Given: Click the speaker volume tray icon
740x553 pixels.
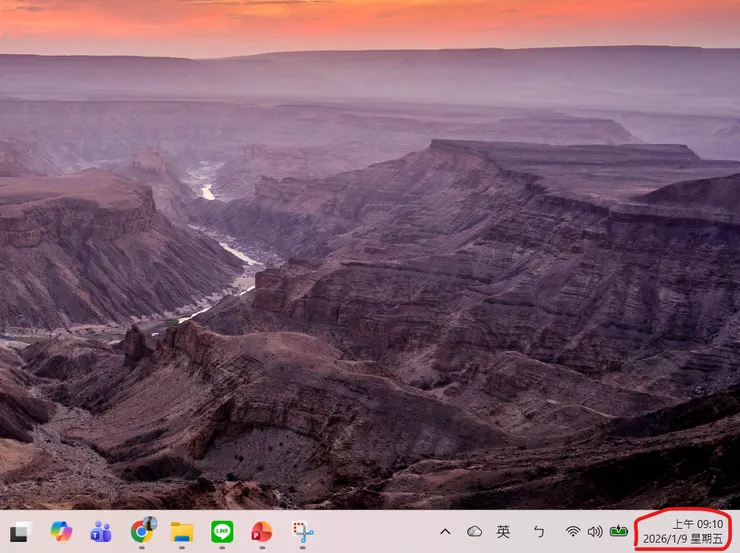Looking at the screenshot, I should [595, 532].
